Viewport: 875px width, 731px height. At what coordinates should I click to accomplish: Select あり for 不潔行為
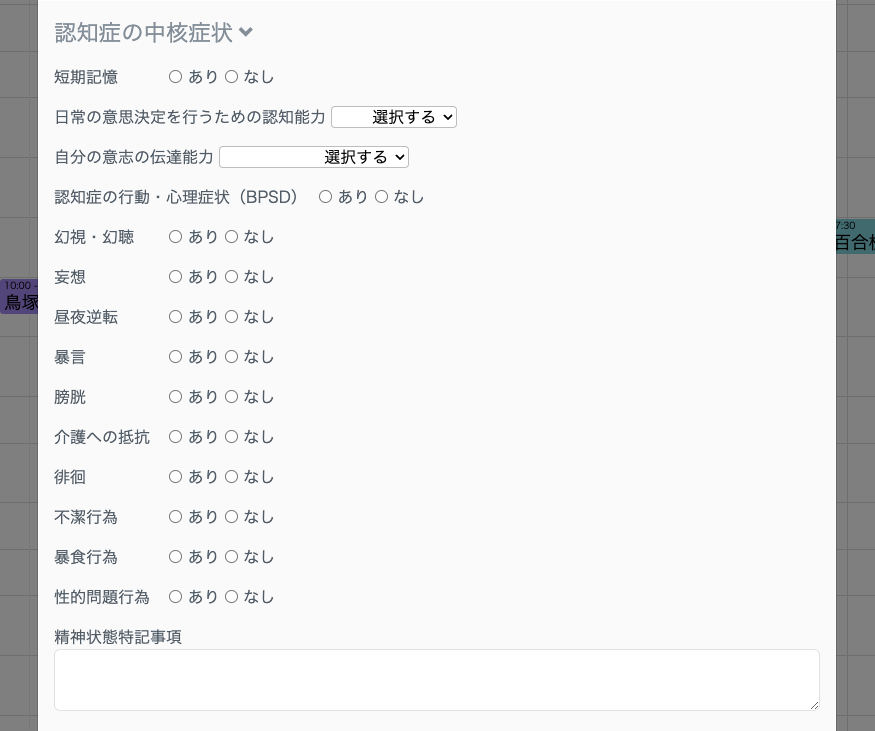click(175, 516)
